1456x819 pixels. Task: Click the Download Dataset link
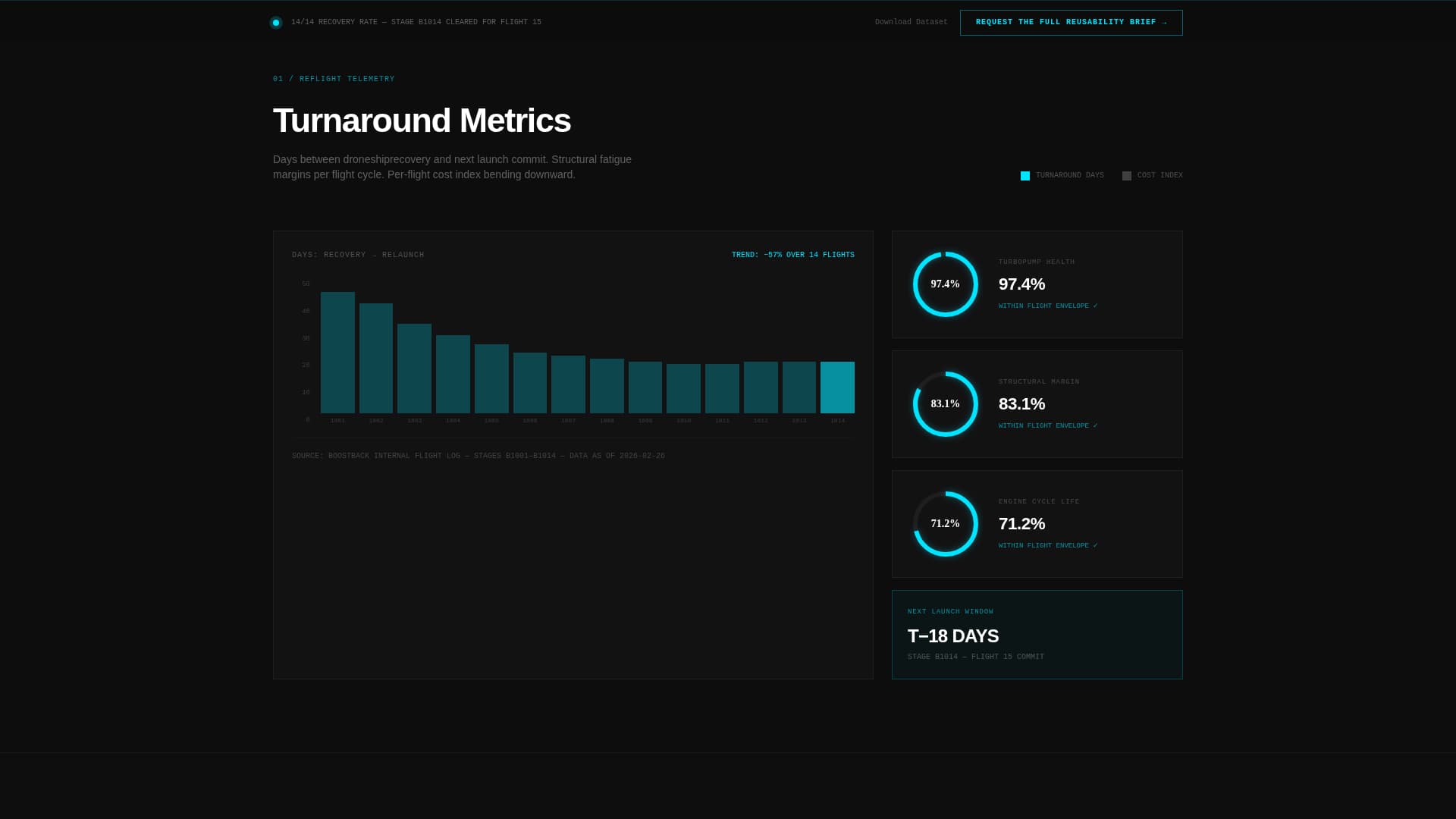point(911,22)
